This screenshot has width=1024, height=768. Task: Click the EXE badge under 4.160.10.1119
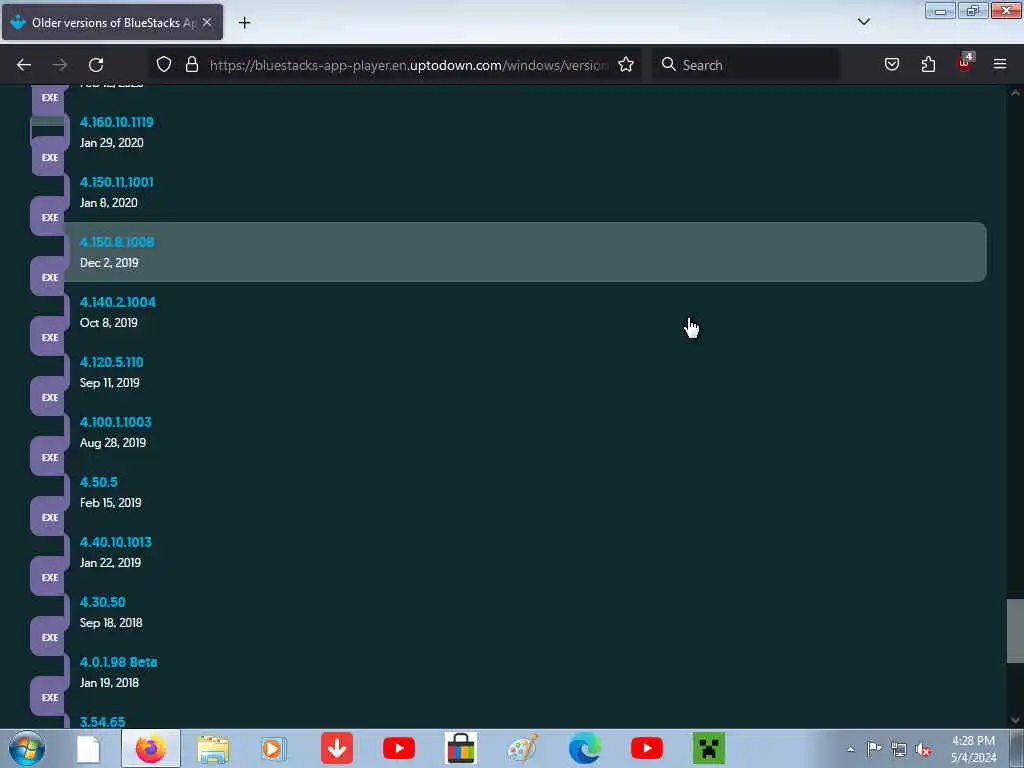point(50,157)
